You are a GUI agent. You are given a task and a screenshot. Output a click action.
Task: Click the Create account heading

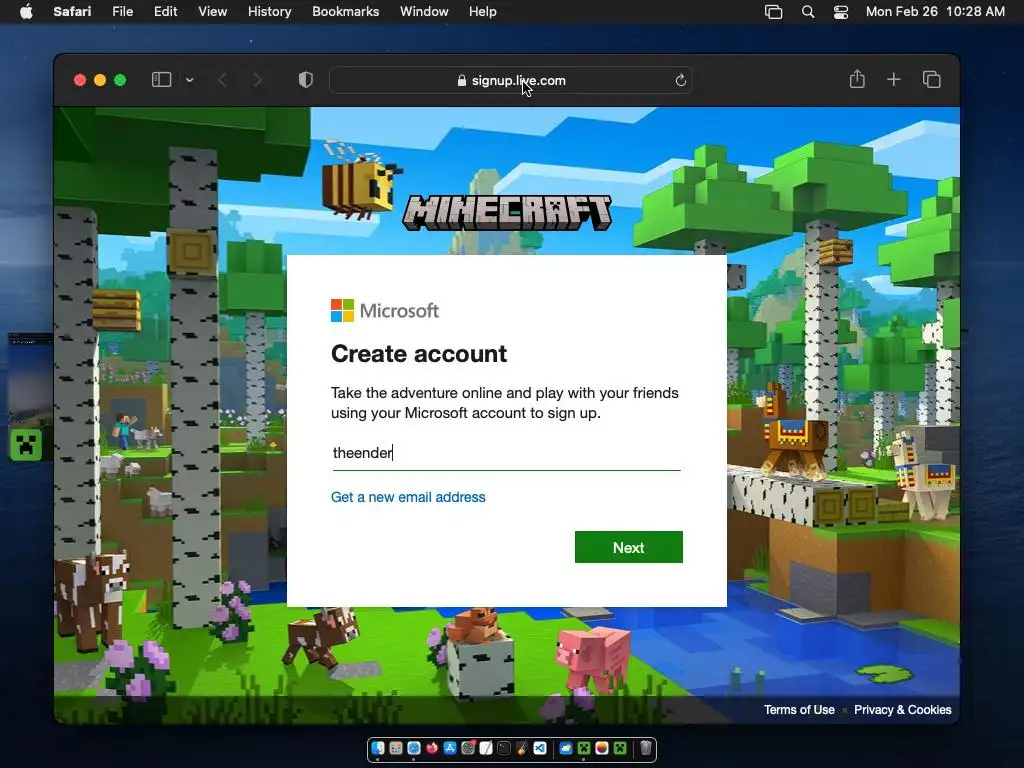419,354
